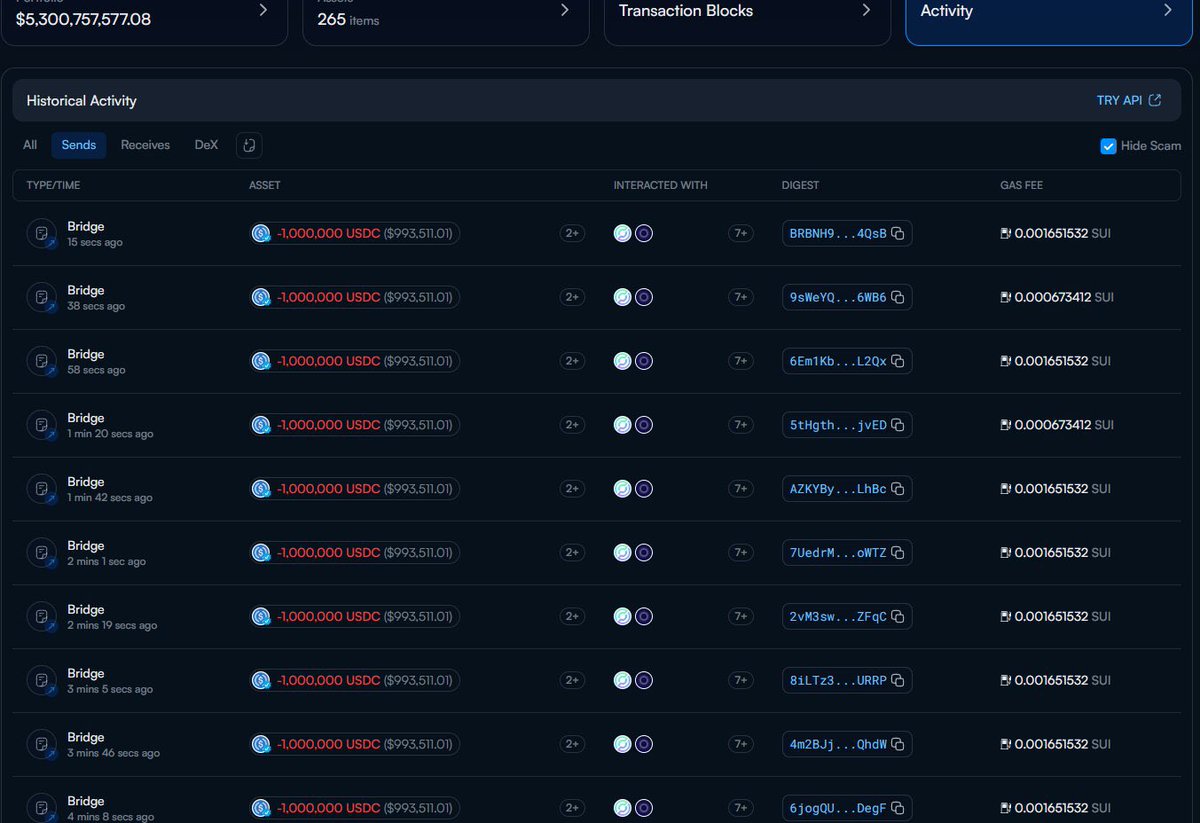Select the Activity card
This screenshot has width=1200, height=823.
click(1049, 12)
